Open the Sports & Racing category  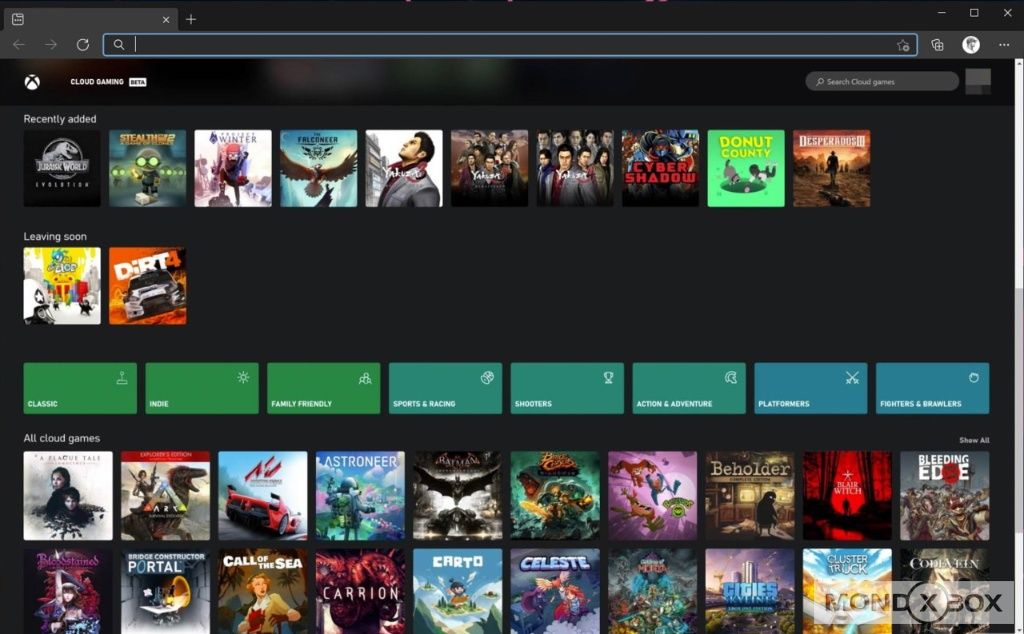click(445, 388)
